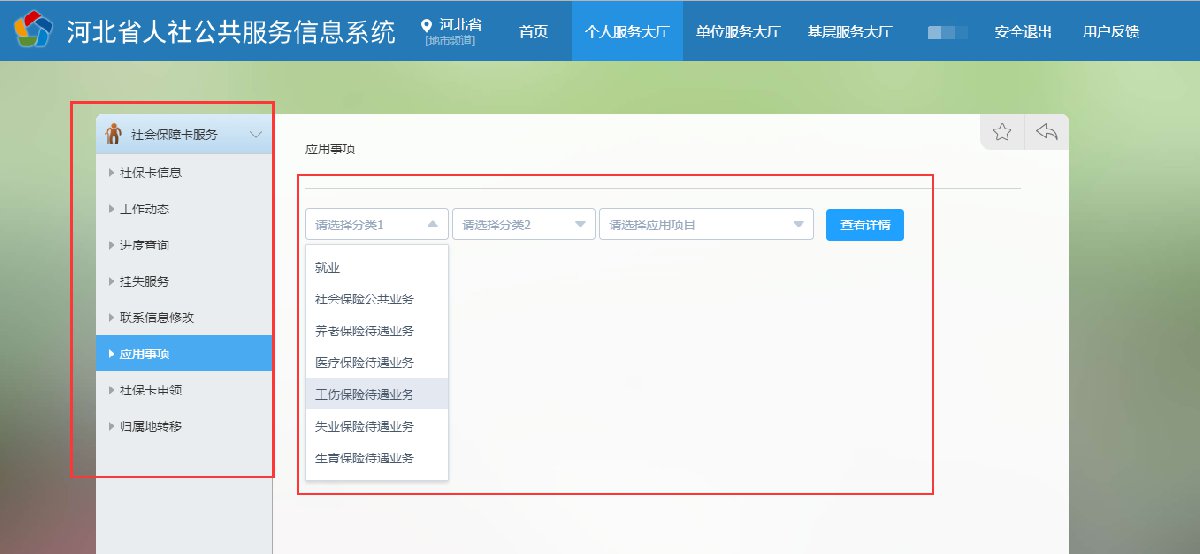The image size is (1200, 554).
Task: Click the star favorite icon
Action: click(1002, 132)
